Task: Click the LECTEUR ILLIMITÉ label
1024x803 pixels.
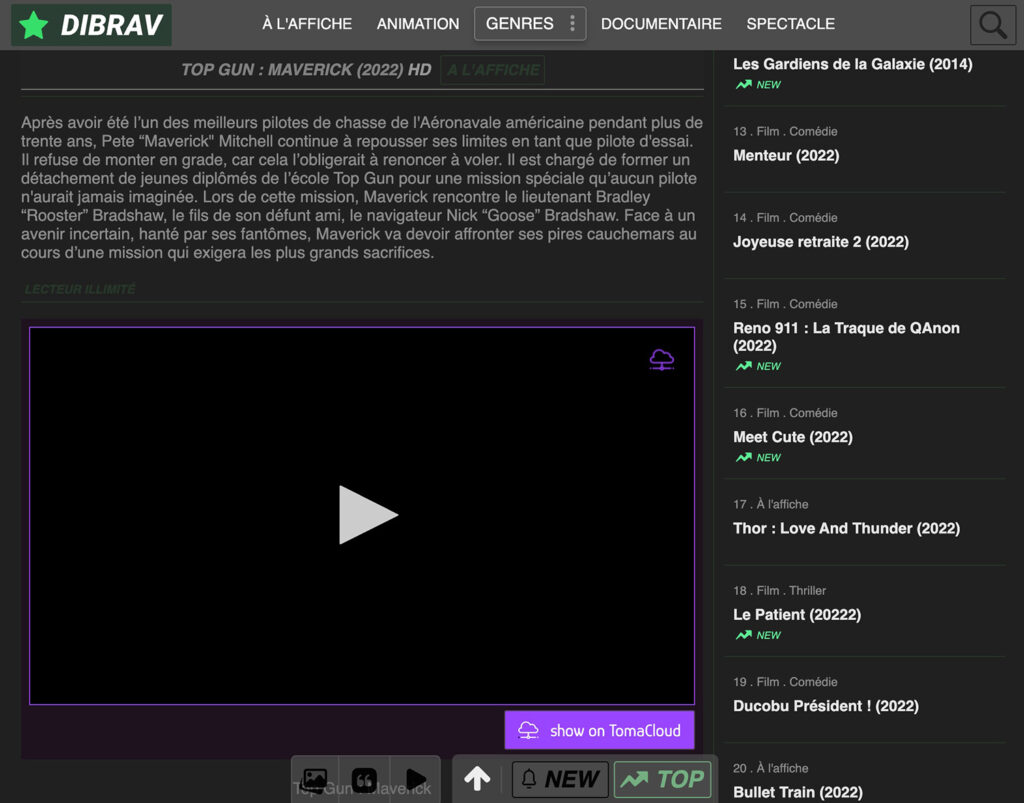Action: click(80, 289)
